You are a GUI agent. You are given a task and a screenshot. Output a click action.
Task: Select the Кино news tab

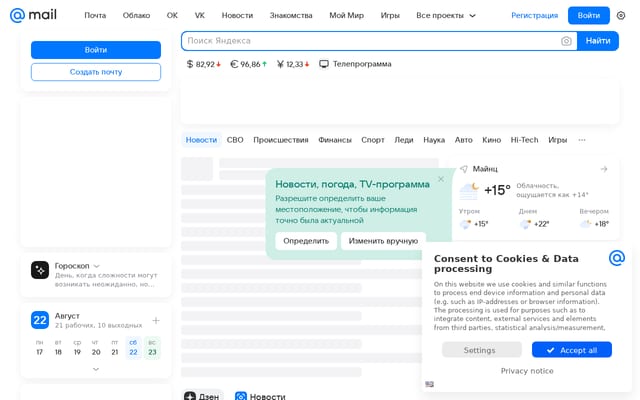tap(491, 140)
